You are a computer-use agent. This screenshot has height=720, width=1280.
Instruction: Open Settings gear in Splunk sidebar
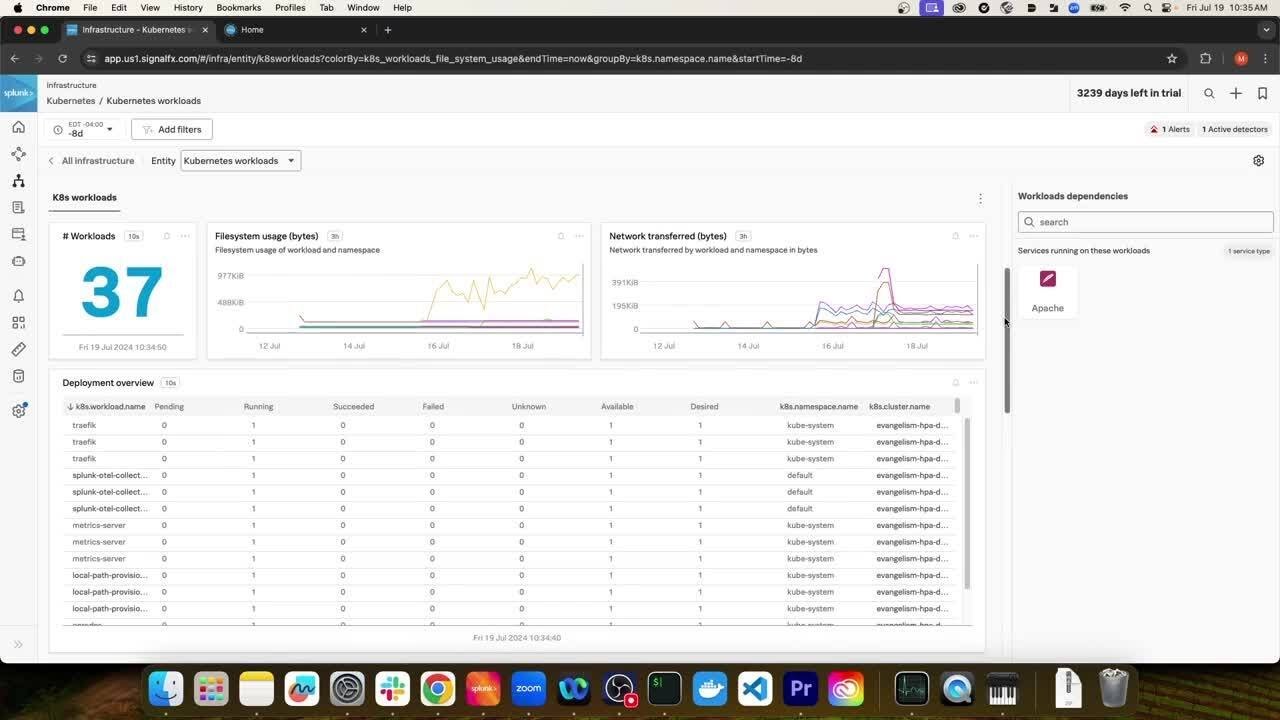18,411
